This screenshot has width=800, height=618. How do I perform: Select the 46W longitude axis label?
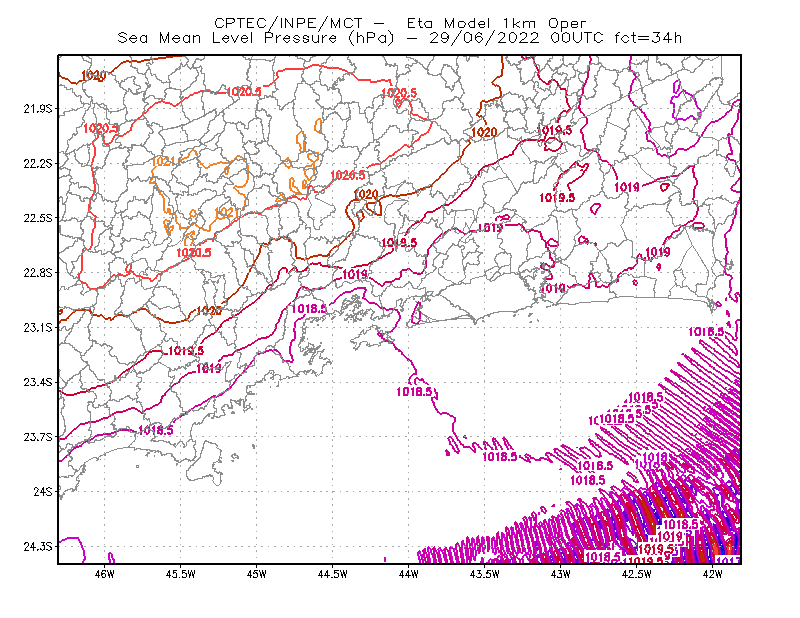pyautogui.click(x=105, y=574)
